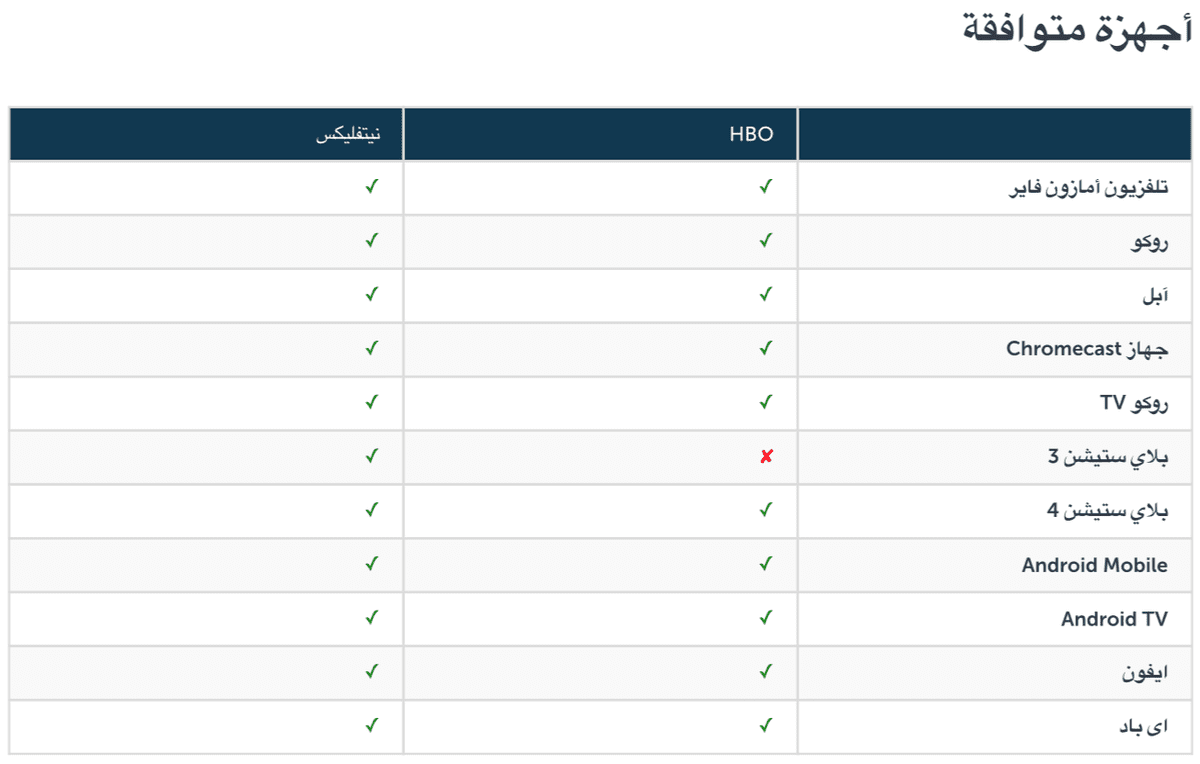Click the red HBO cross for بلاي ستيشن 3
The height and width of the screenshot is (764, 1200).
tap(766, 457)
